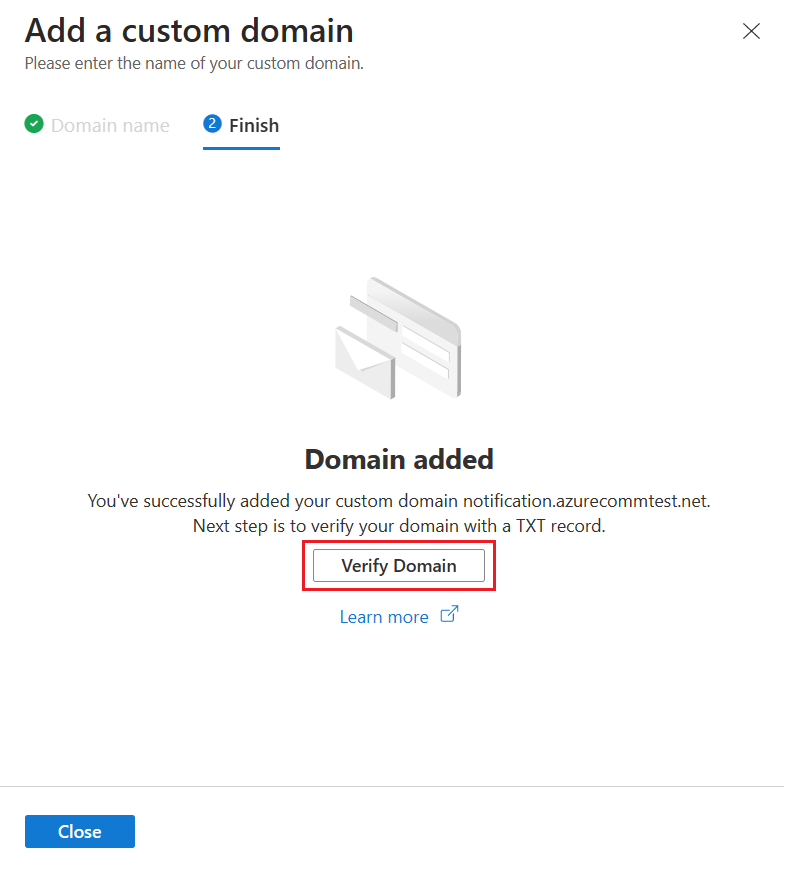Viewport: 800px width, 875px height.
Task: Click the Domain added heading
Action: coord(398,459)
